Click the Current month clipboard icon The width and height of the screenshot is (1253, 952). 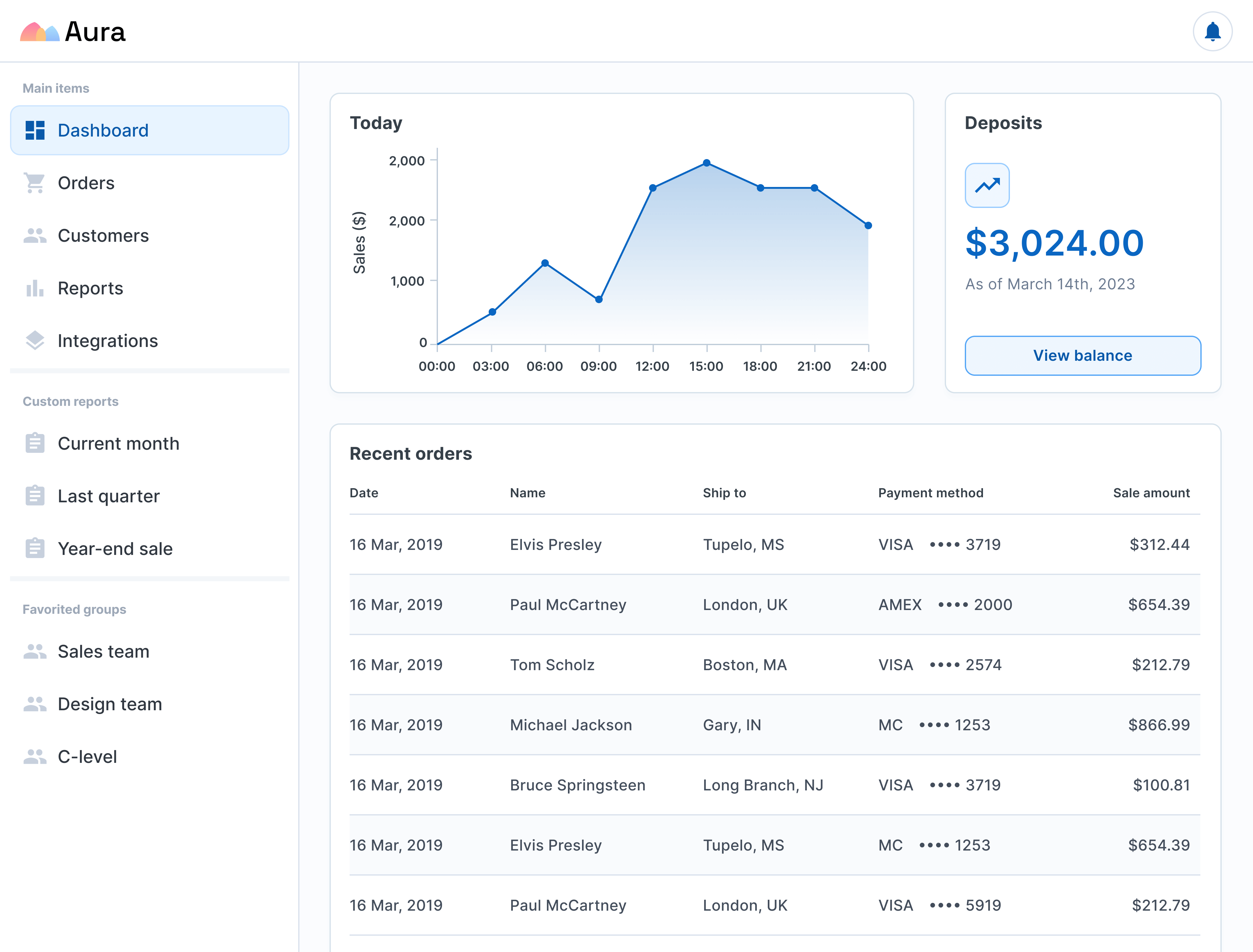coord(34,443)
